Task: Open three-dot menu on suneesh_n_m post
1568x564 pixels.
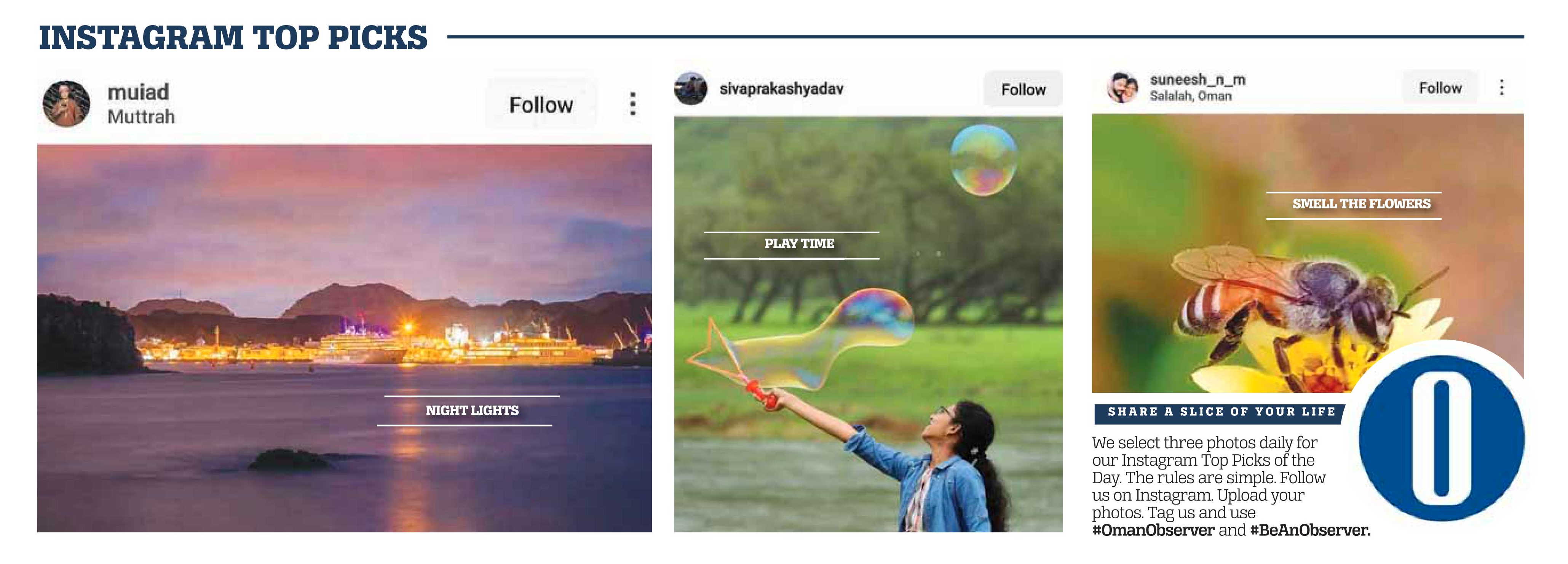Action: click(1502, 87)
